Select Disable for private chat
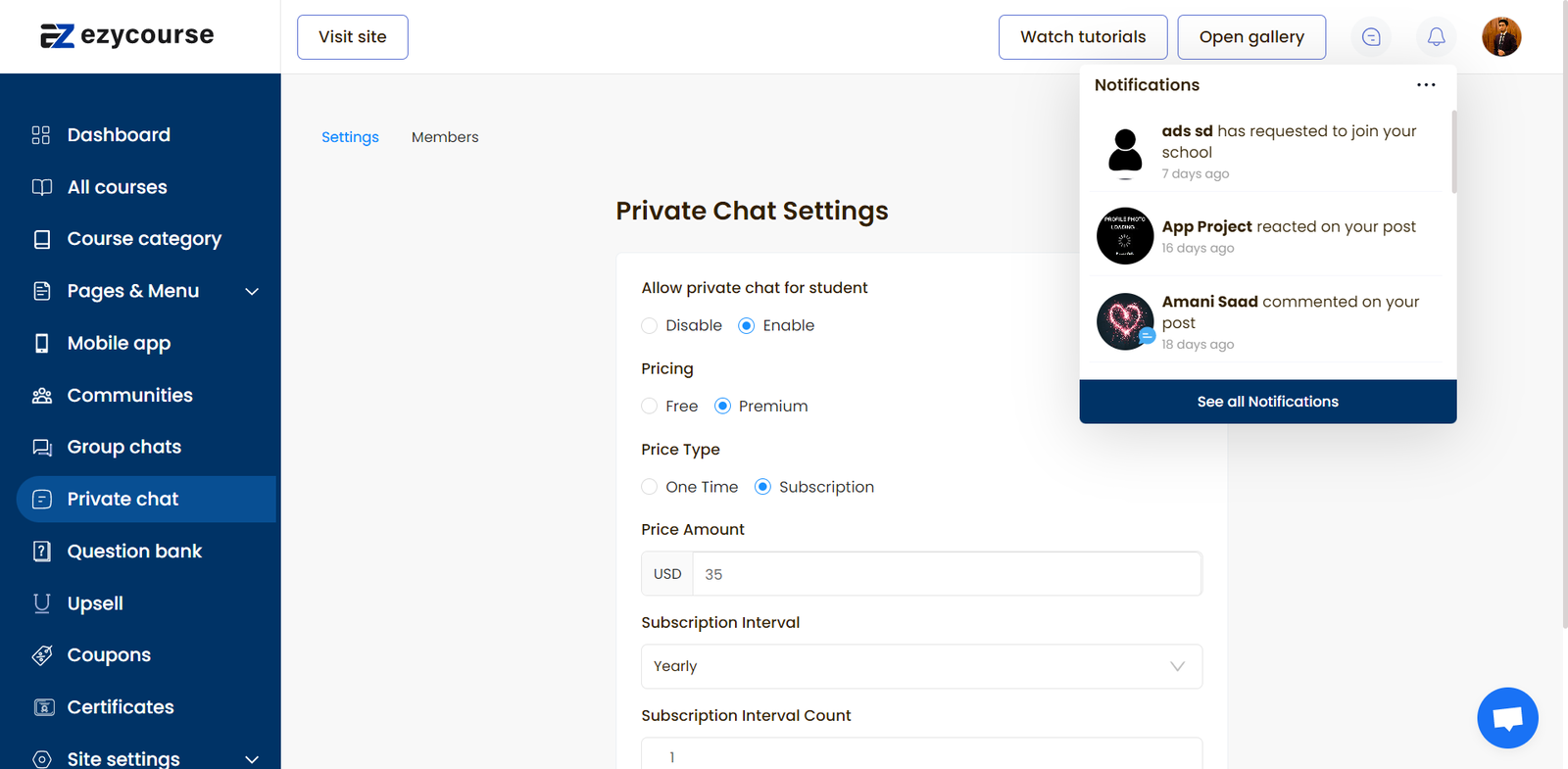1568x769 pixels. (x=650, y=326)
